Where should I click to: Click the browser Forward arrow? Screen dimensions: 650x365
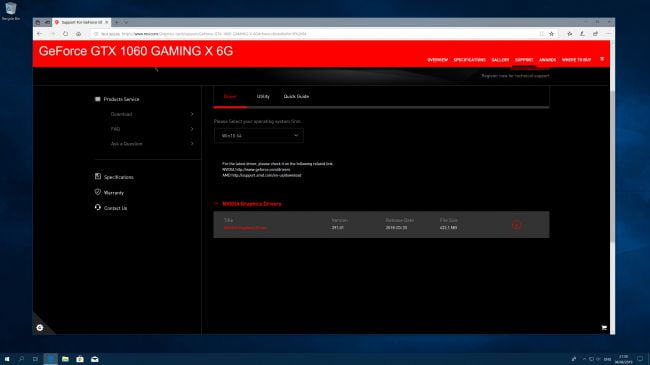(53, 34)
